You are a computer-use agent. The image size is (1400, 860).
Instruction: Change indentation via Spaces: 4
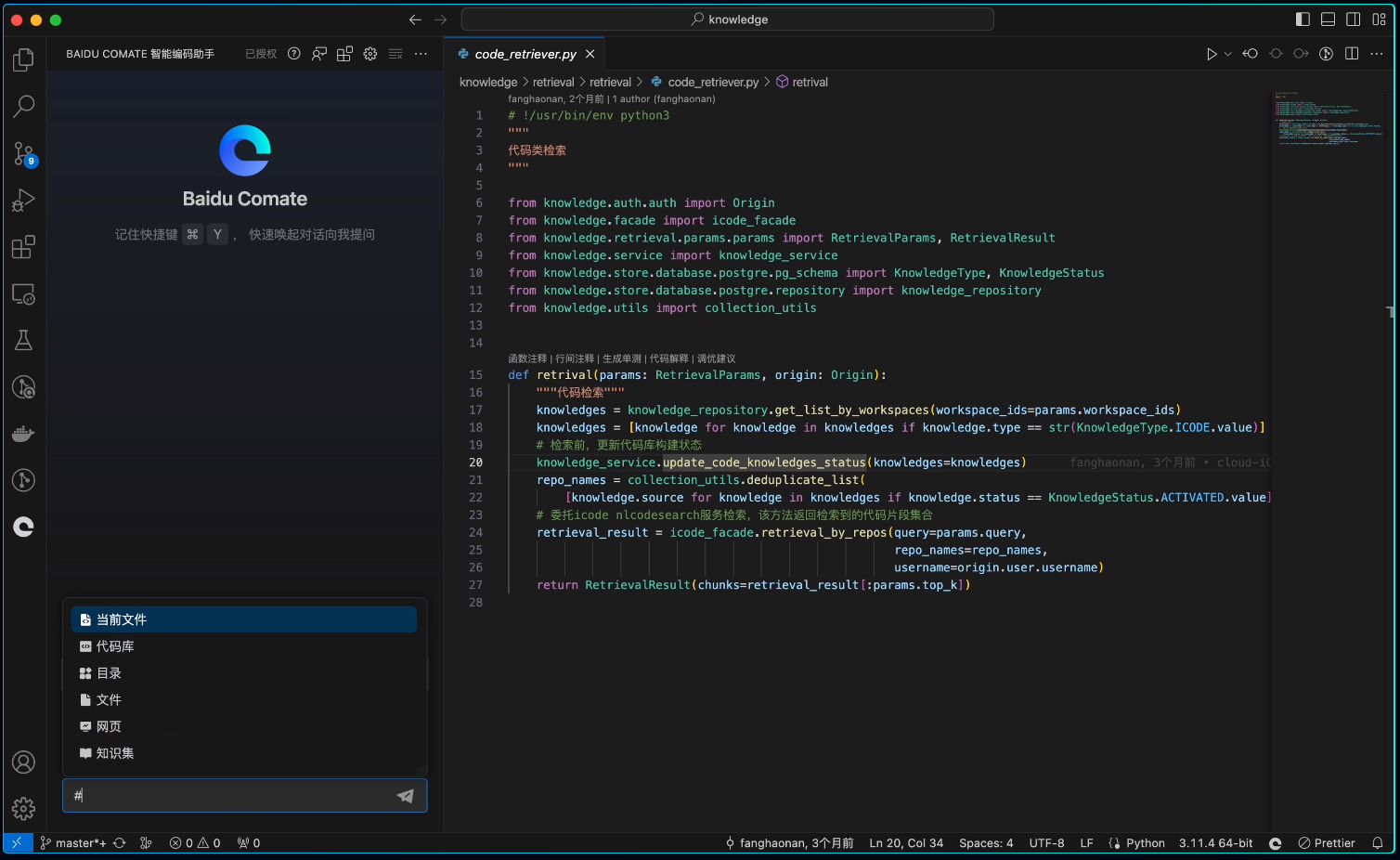coord(986,843)
